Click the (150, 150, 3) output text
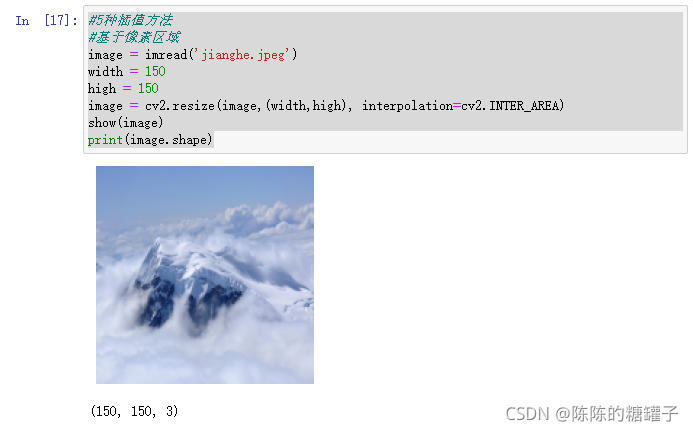Screen dimensions: 693x431 134,411
